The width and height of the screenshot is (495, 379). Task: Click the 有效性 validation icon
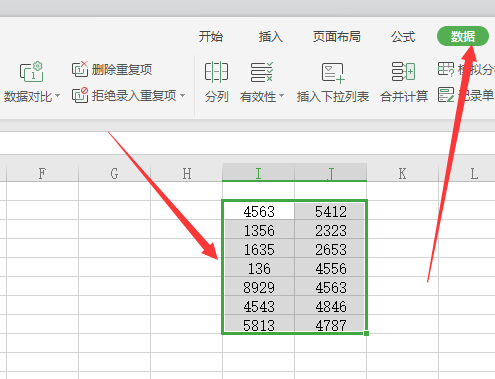(262, 72)
